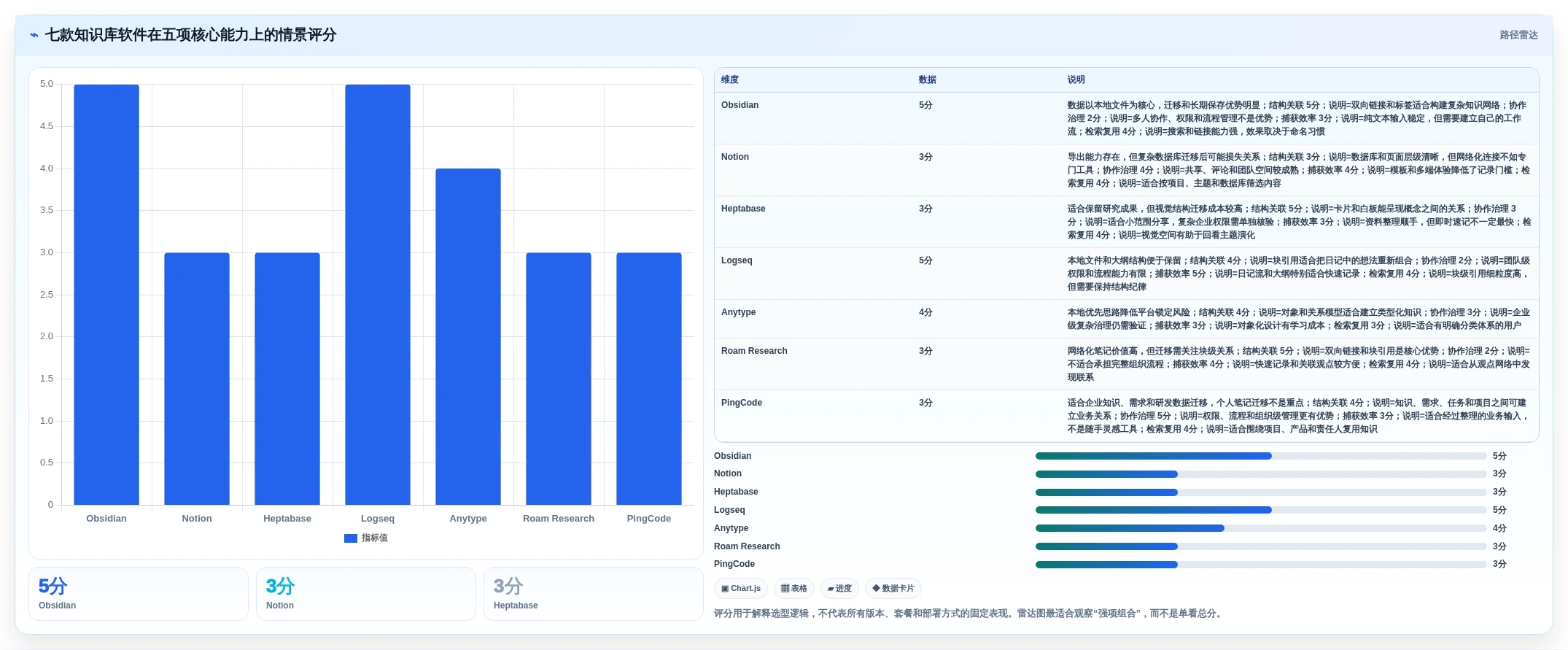The width and height of the screenshot is (1568, 650).
Task: Open the 3分 Heptabase data card
Action: tap(594, 594)
